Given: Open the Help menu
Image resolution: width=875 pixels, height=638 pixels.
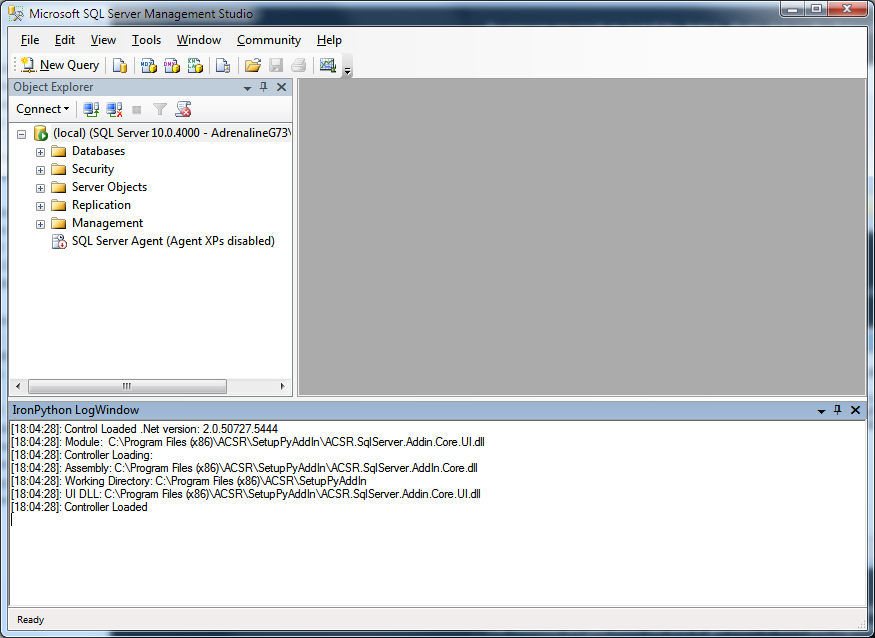Looking at the screenshot, I should pos(329,40).
